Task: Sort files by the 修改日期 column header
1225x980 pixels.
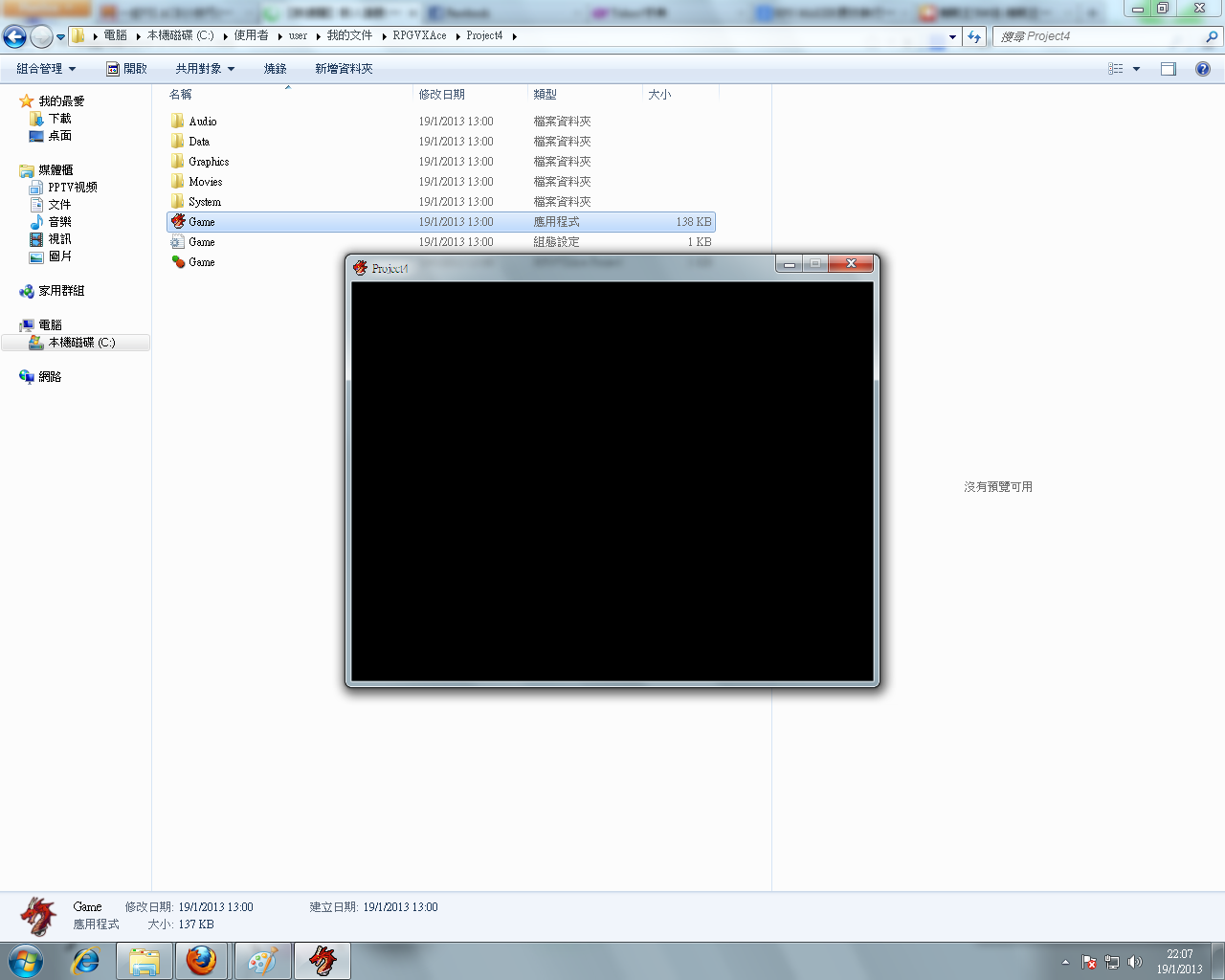Action: click(470, 95)
